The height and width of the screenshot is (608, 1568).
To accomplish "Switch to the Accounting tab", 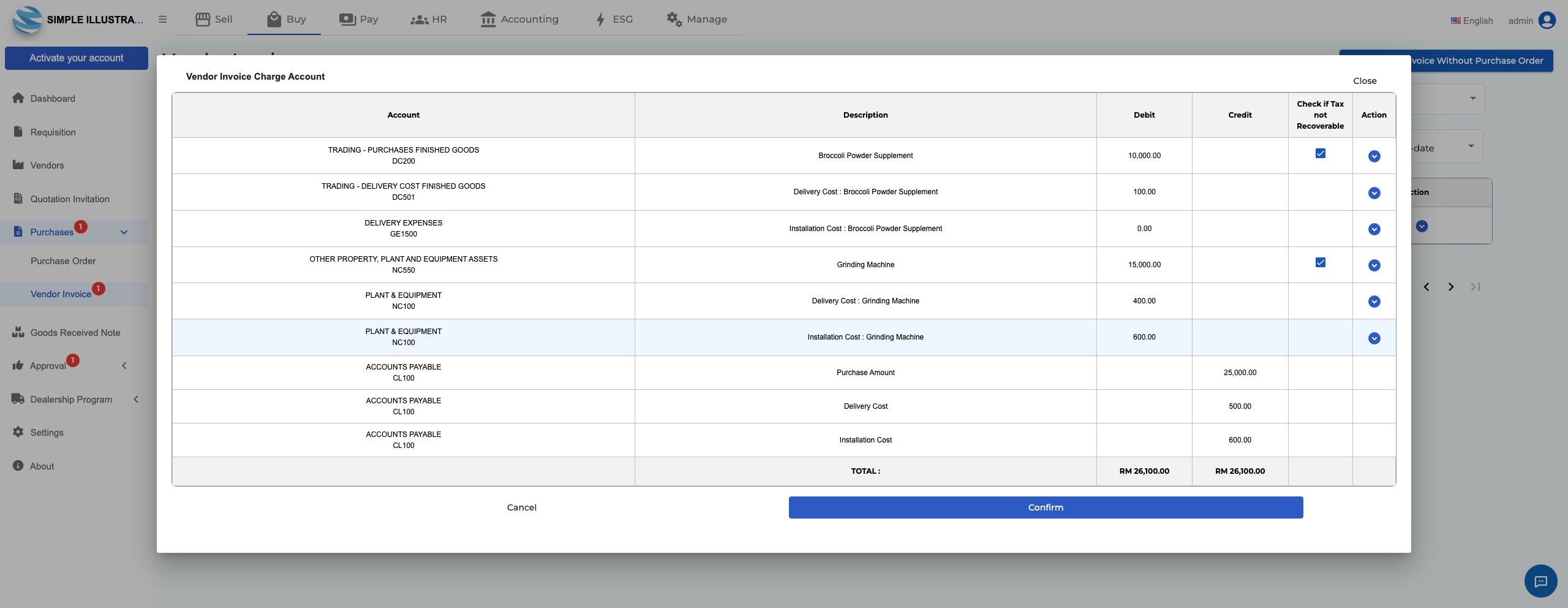I will [x=519, y=19].
